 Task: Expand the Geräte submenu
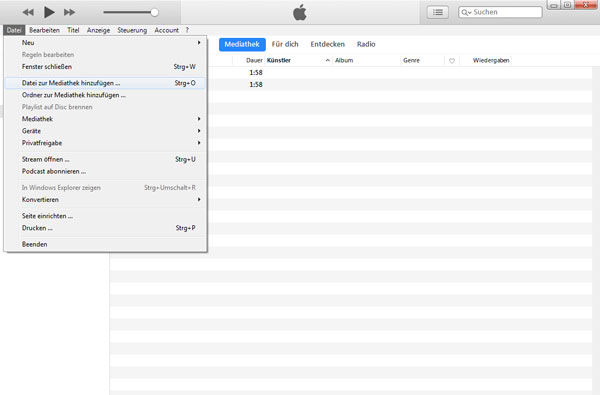105,131
